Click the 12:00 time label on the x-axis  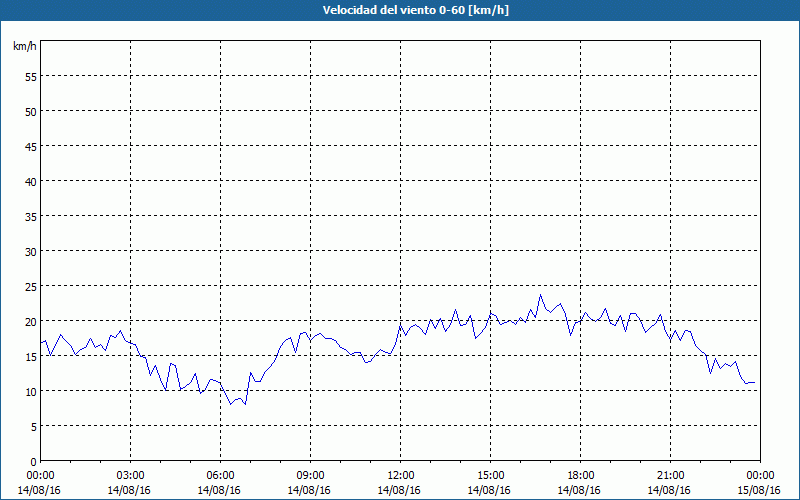(x=401, y=476)
